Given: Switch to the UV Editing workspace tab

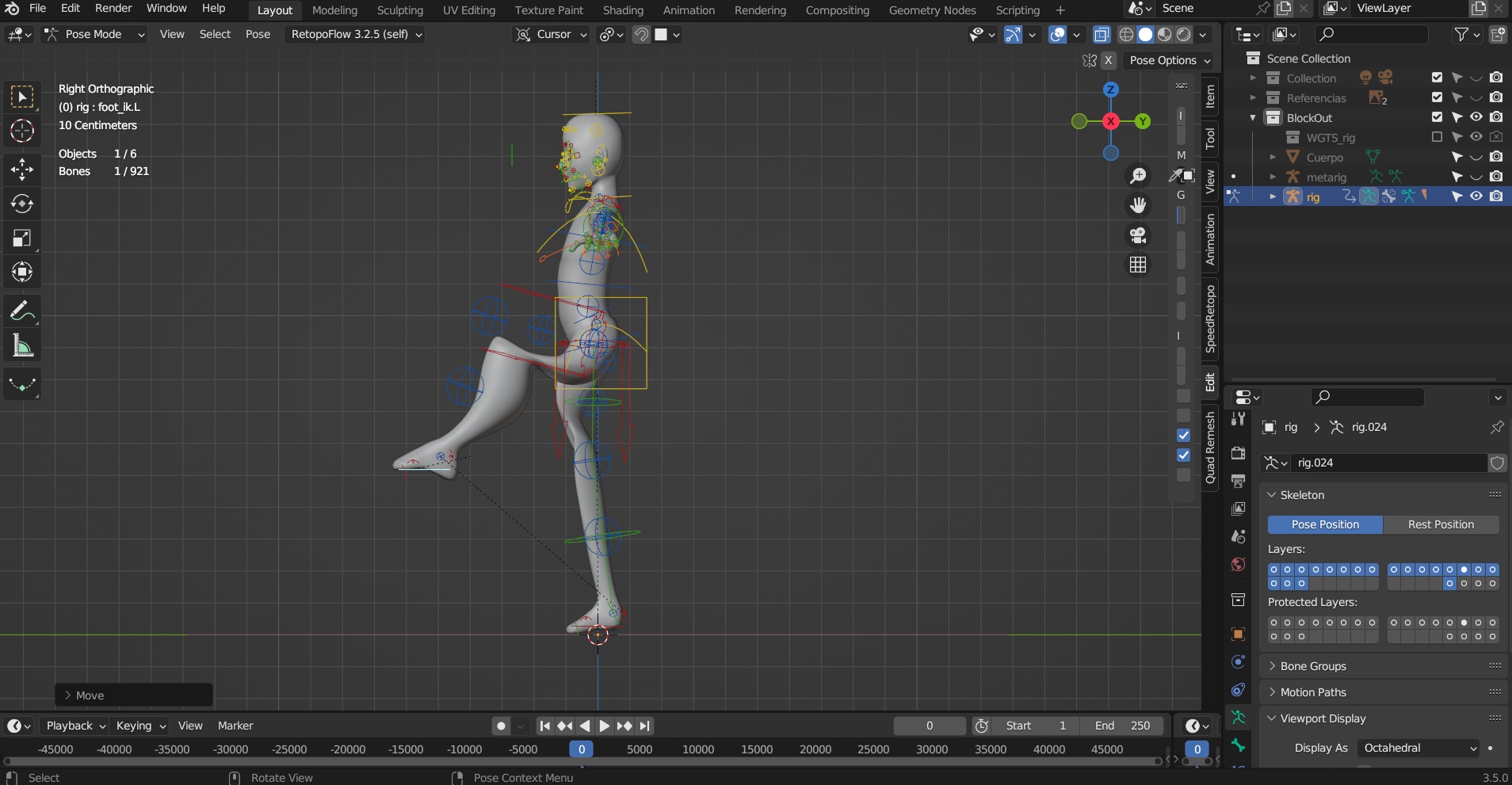Looking at the screenshot, I should [469, 10].
